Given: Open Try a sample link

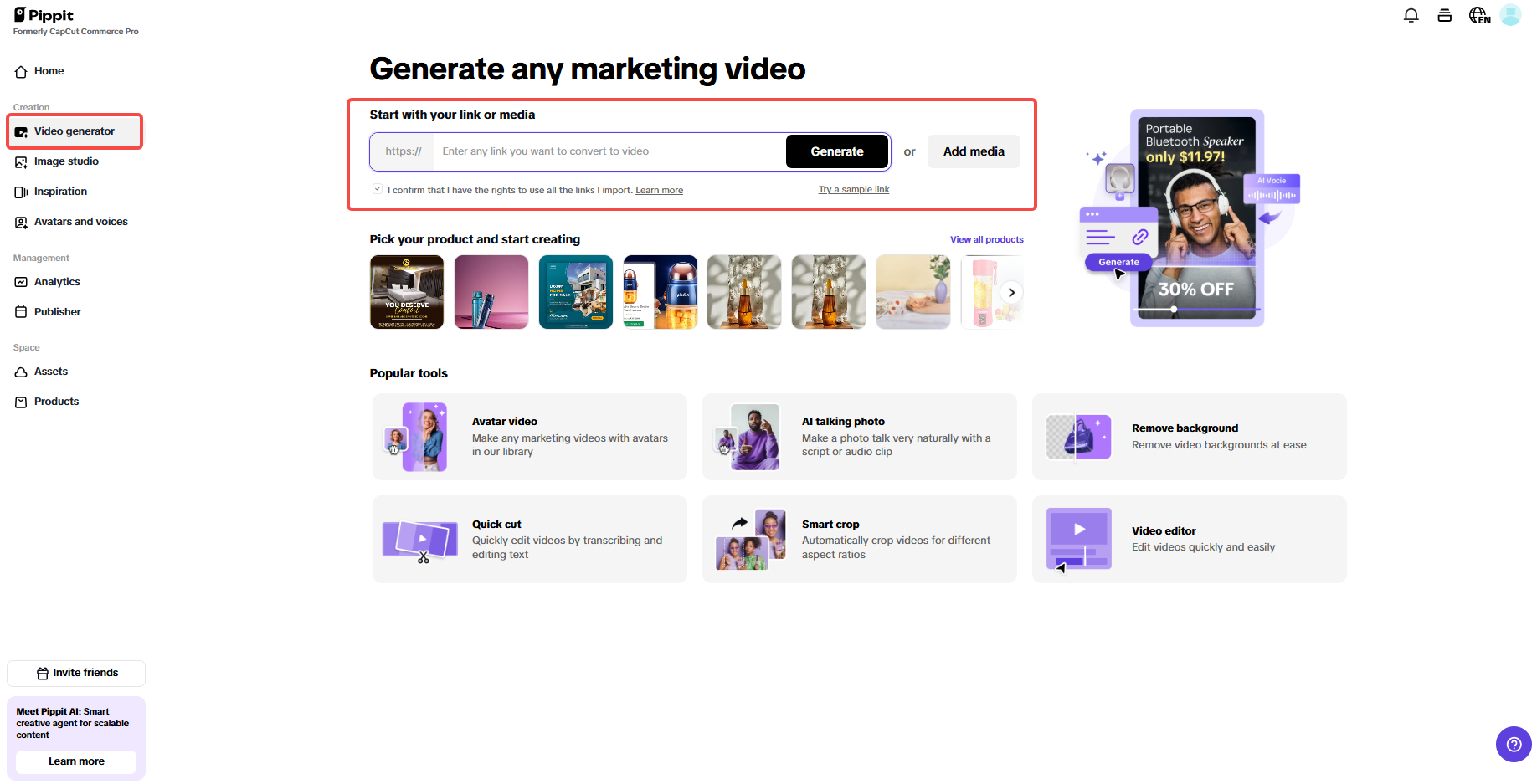Looking at the screenshot, I should coord(853,189).
